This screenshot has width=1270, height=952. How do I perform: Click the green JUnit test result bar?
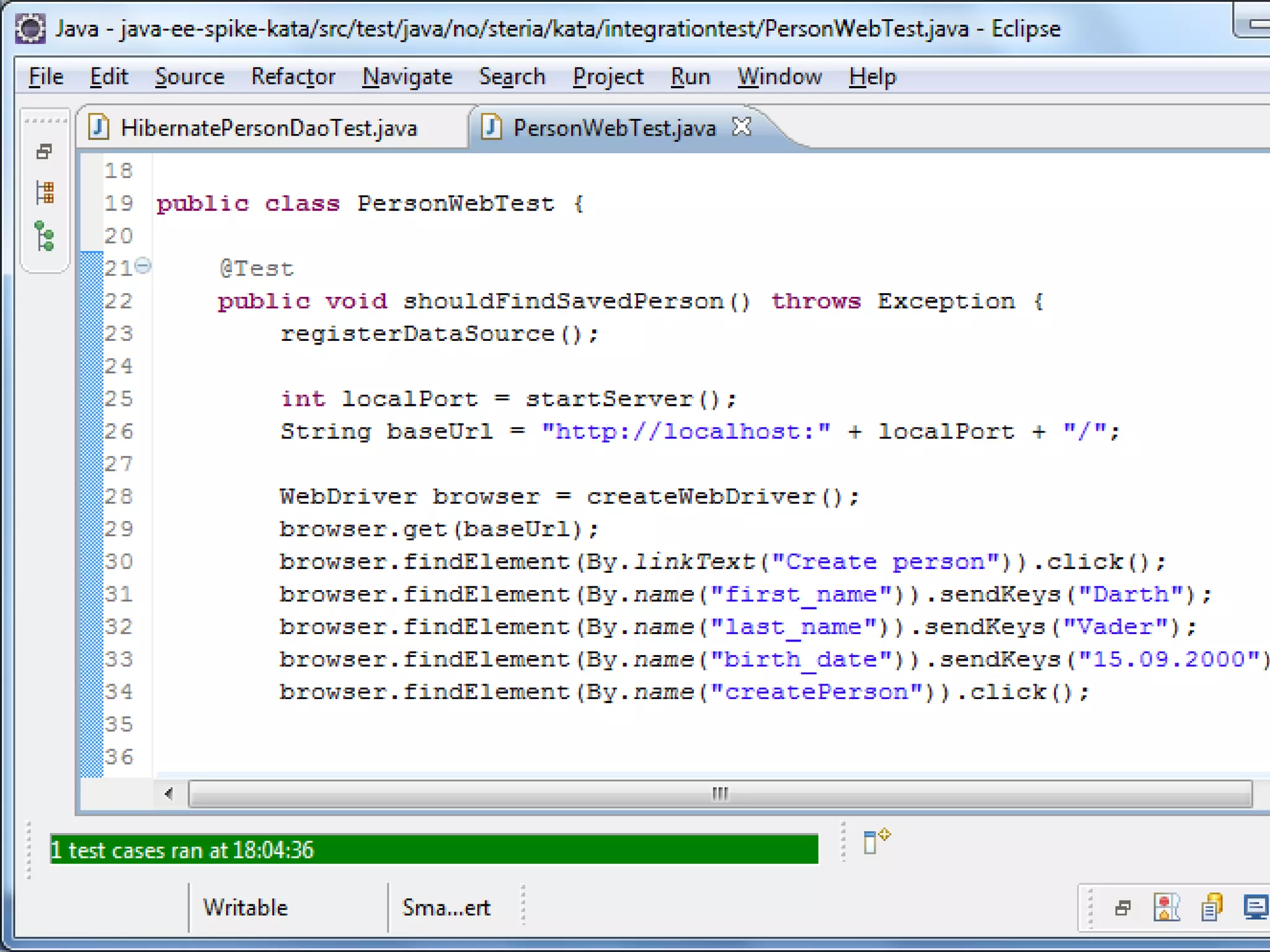pos(434,850)
